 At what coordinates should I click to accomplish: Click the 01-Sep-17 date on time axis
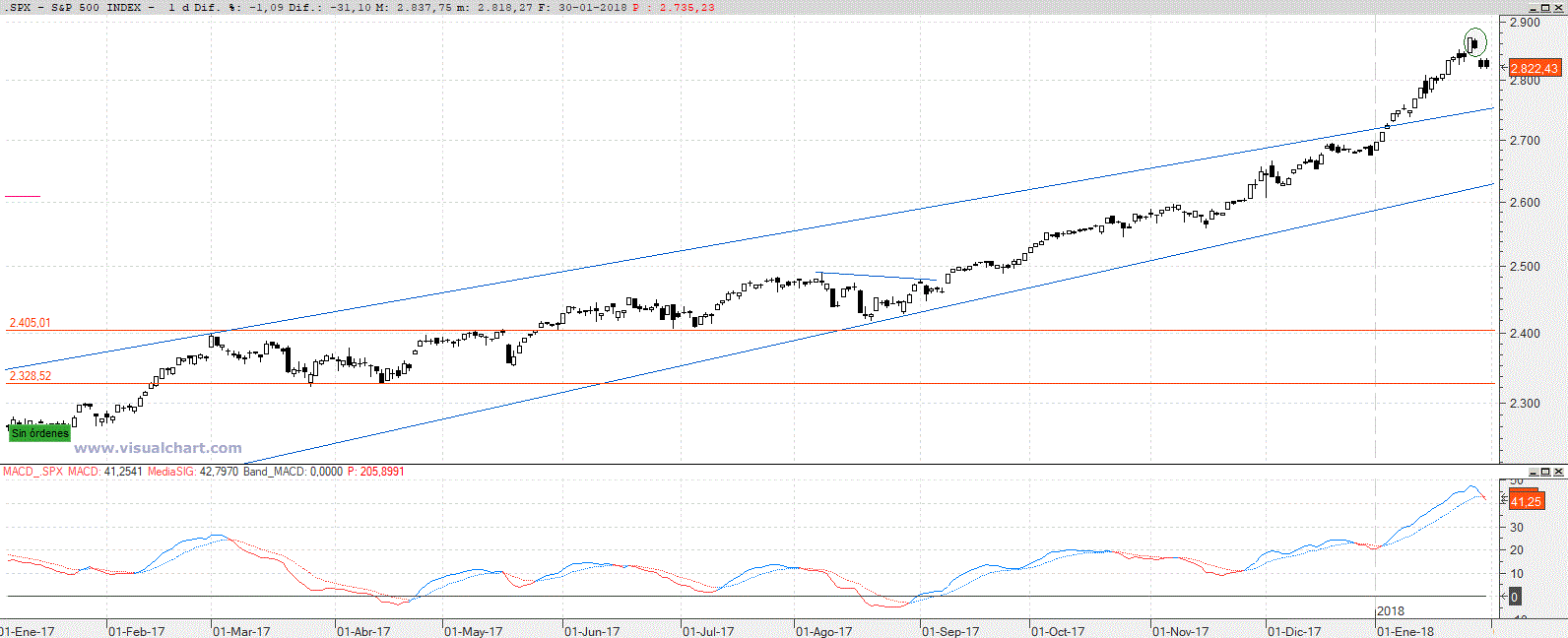(x=950, y=631)
